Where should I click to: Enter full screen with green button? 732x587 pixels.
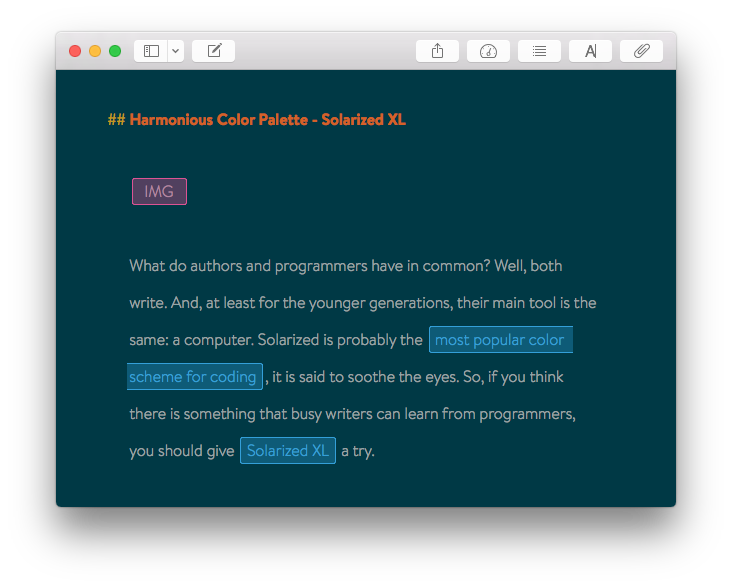point(115,51)
